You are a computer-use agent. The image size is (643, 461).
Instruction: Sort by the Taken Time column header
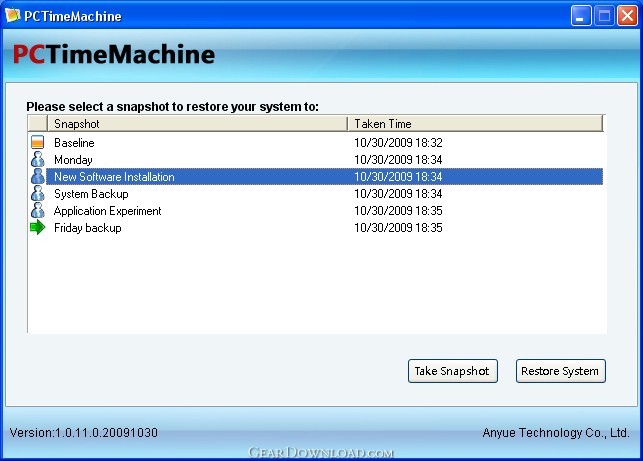pos(475,123)
